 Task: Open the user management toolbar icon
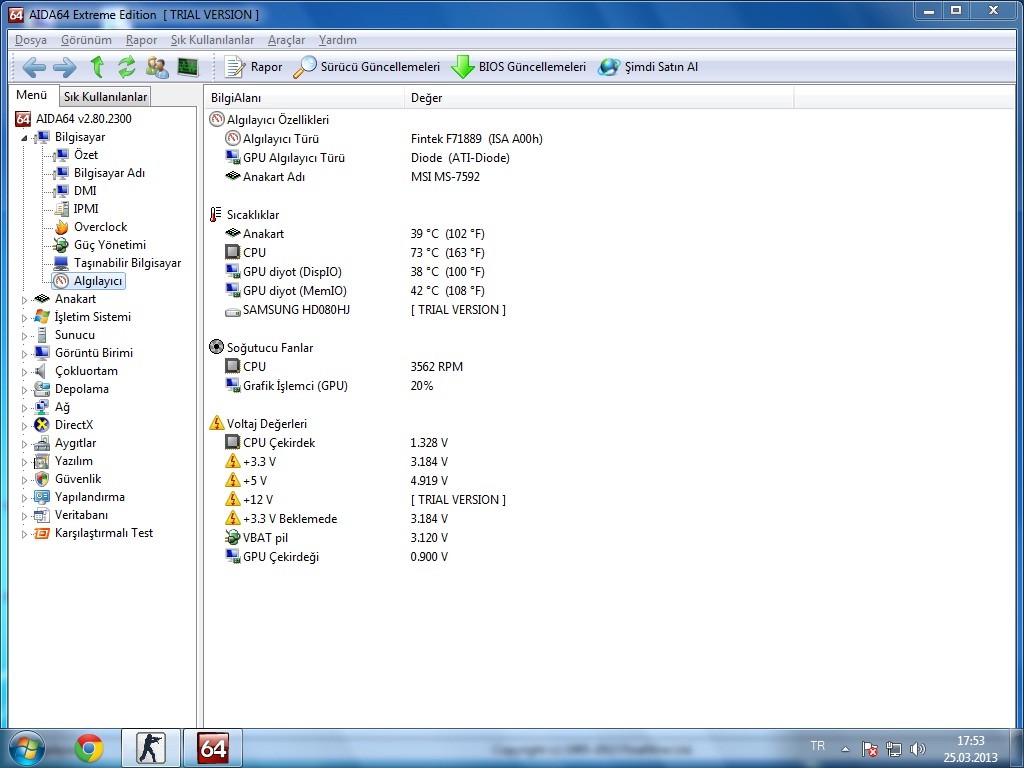(157, 67)
